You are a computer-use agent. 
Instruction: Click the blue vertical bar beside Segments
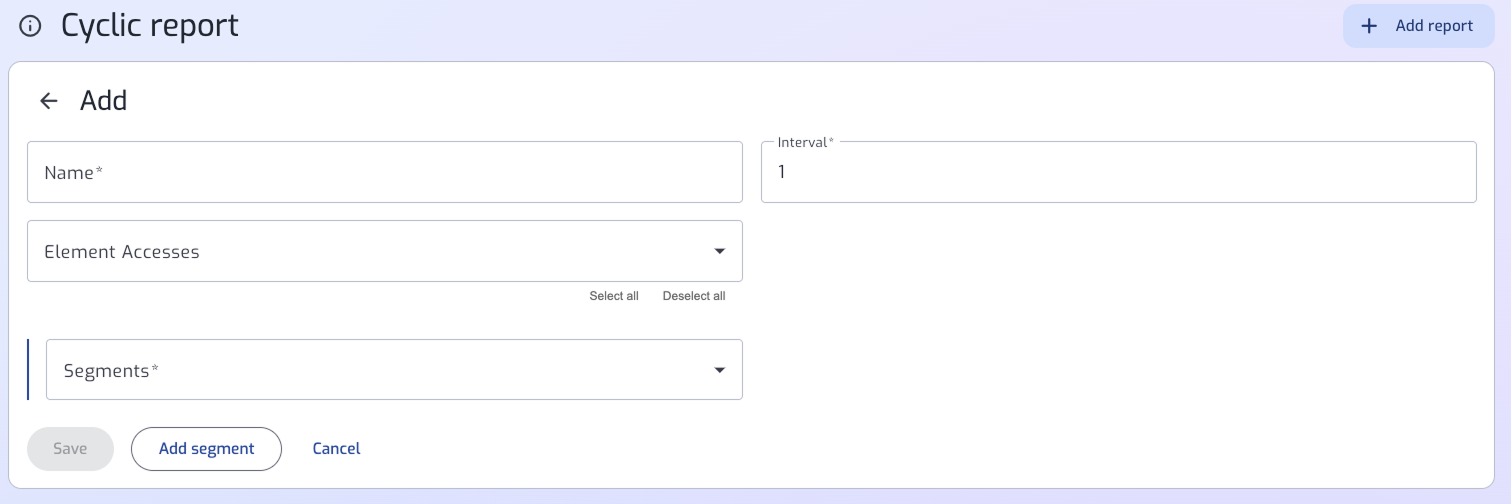(x=28, y=370)
